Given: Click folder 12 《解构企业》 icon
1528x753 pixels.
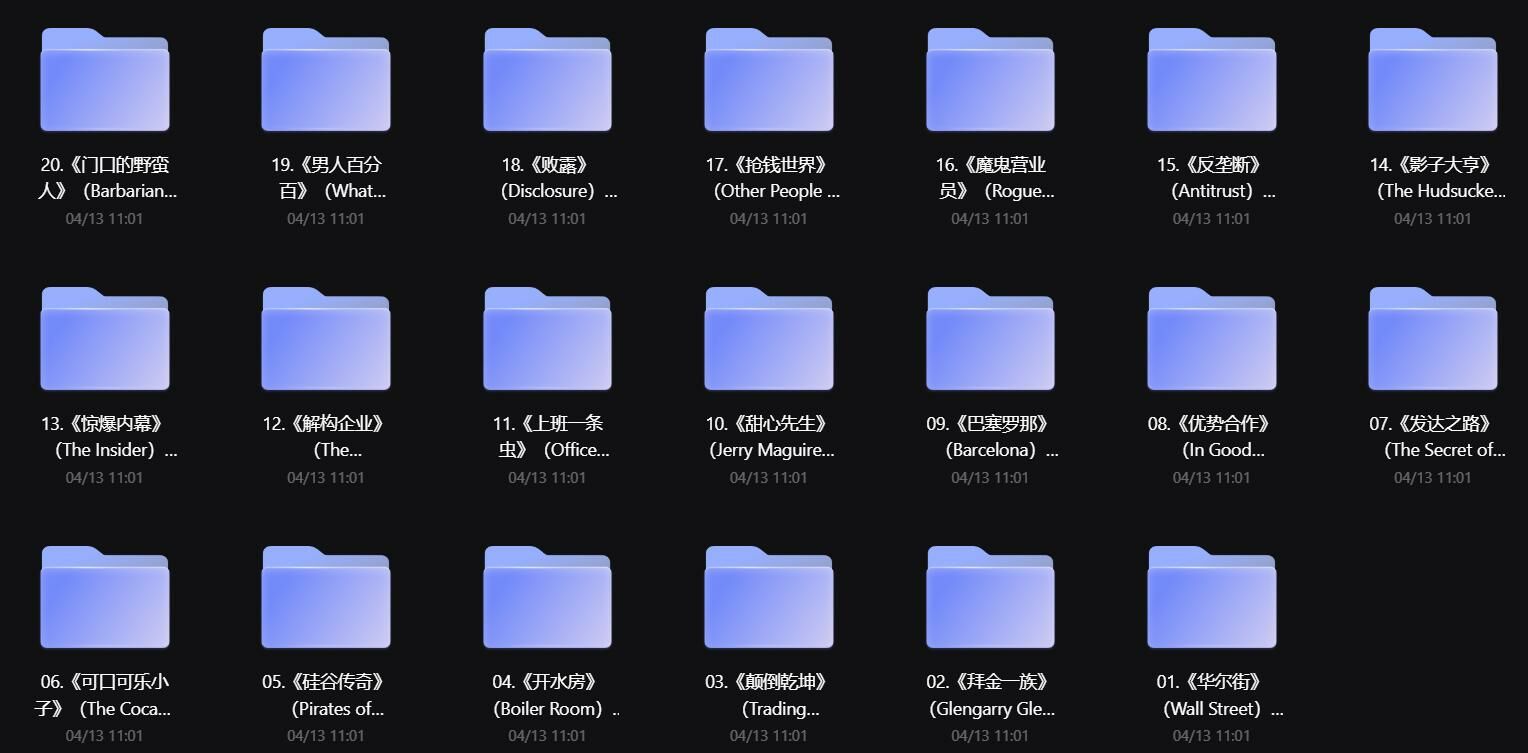Looking at the screenshot, I should [325, 340].
